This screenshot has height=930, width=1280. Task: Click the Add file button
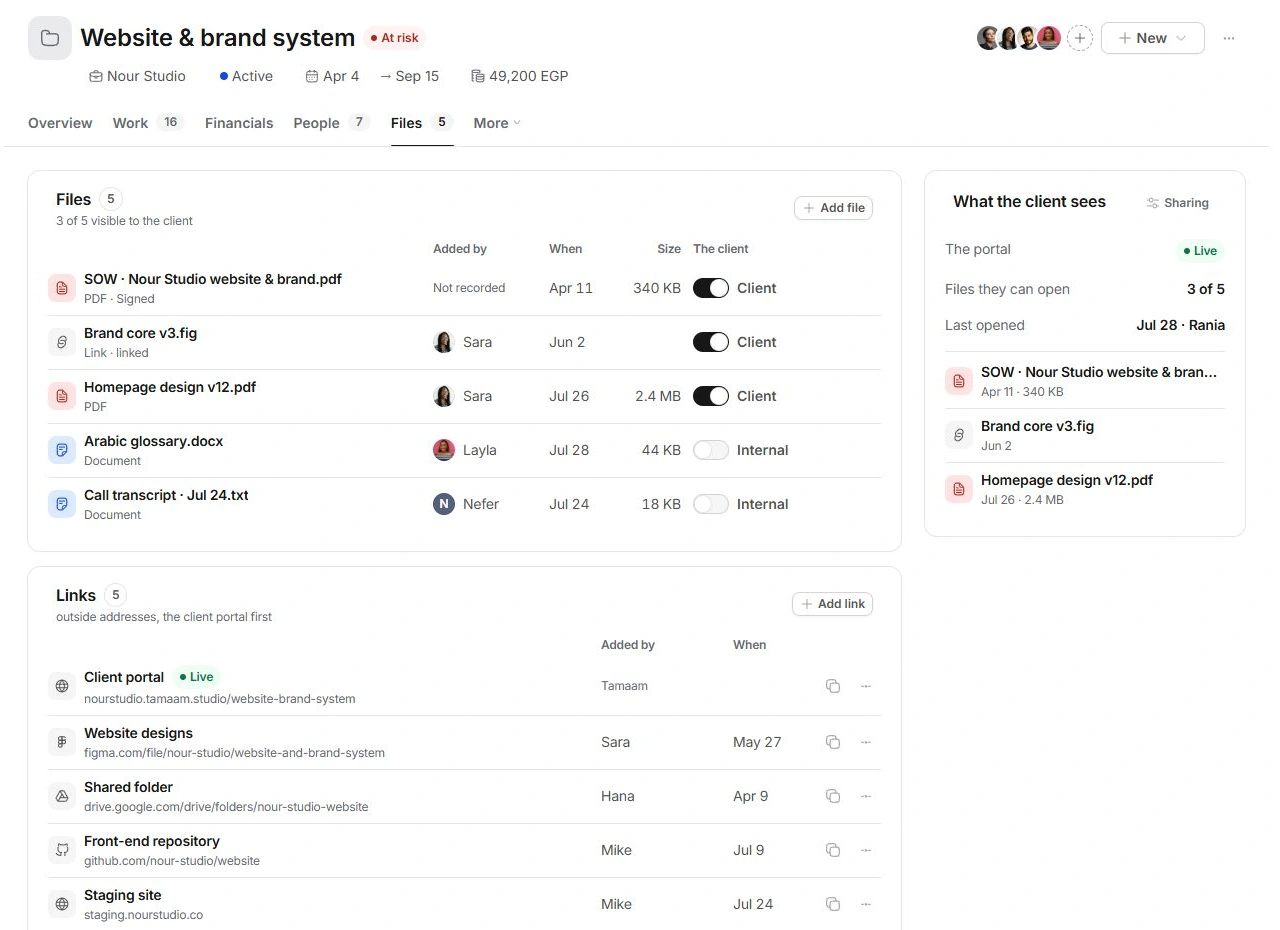(833, 208)
